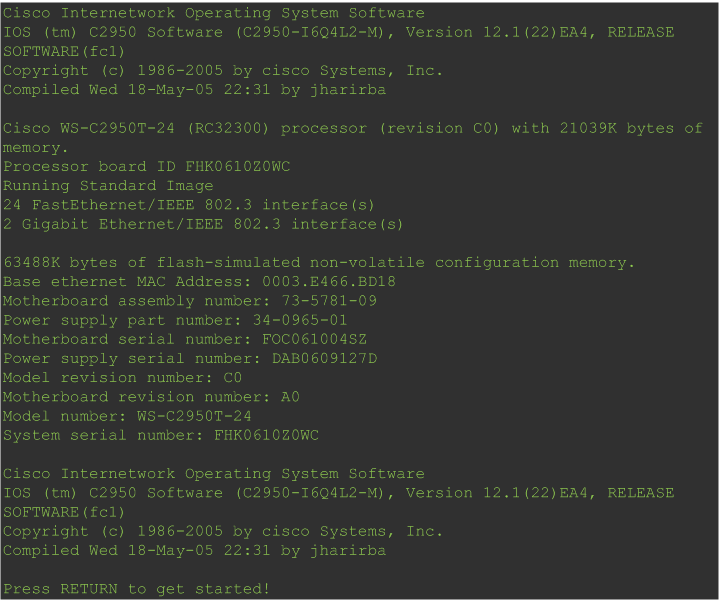Click the first Copyright 1986-2005 cisco Systems line

point(223,70)
